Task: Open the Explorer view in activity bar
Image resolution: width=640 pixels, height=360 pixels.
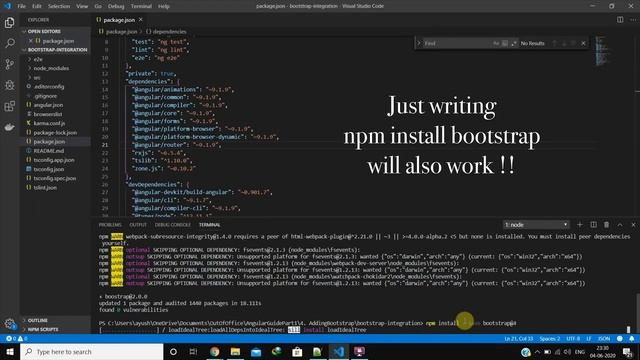Action: click(x=9, y=22)
